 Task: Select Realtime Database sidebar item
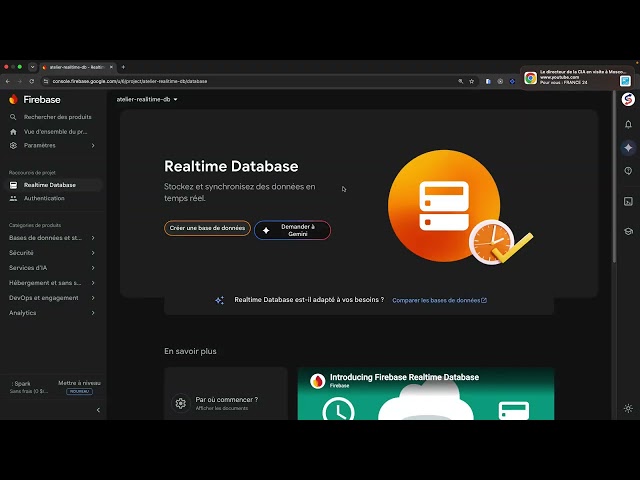pyautogui.click(x=53, y=185)
